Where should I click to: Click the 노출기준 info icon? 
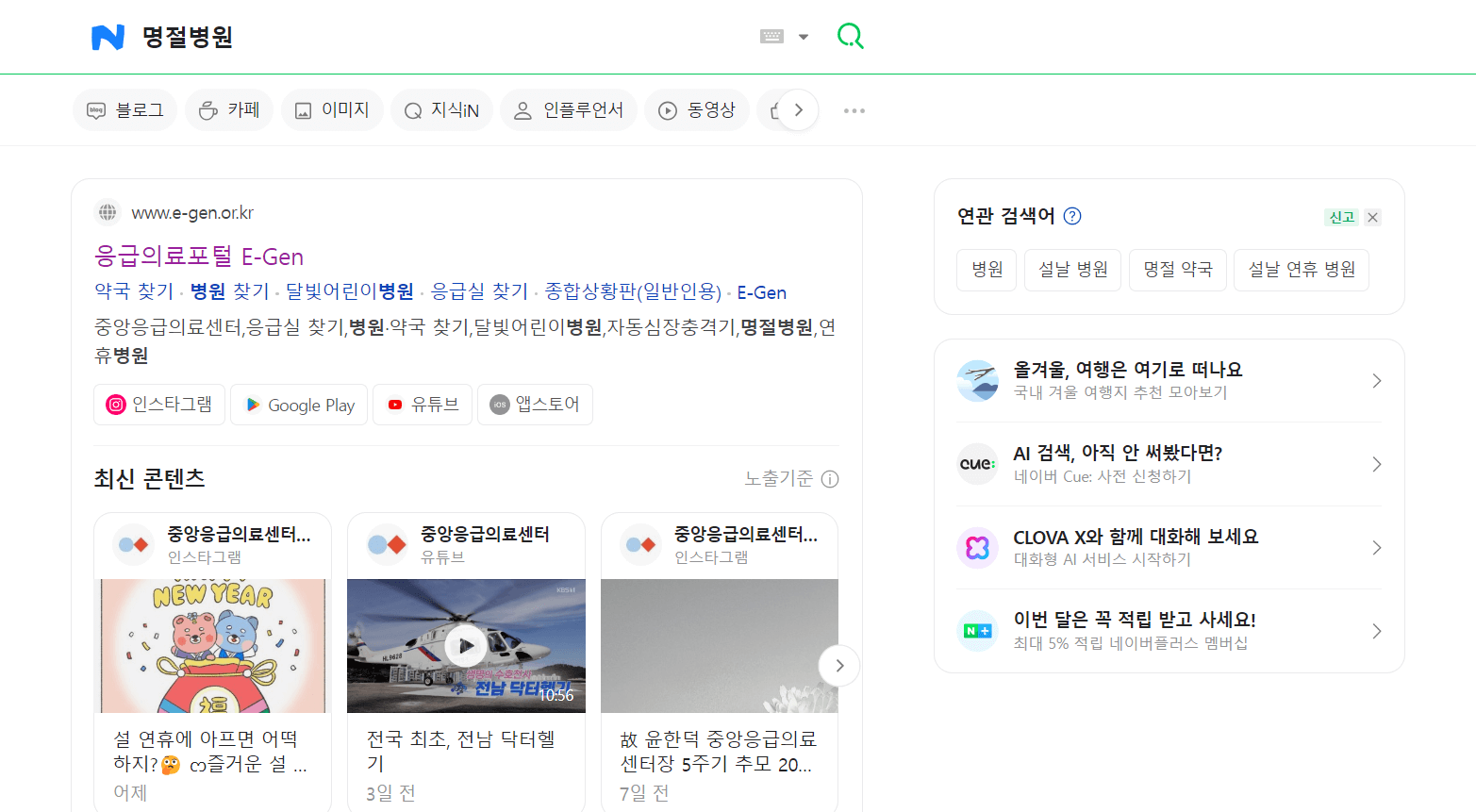point(829,479)
